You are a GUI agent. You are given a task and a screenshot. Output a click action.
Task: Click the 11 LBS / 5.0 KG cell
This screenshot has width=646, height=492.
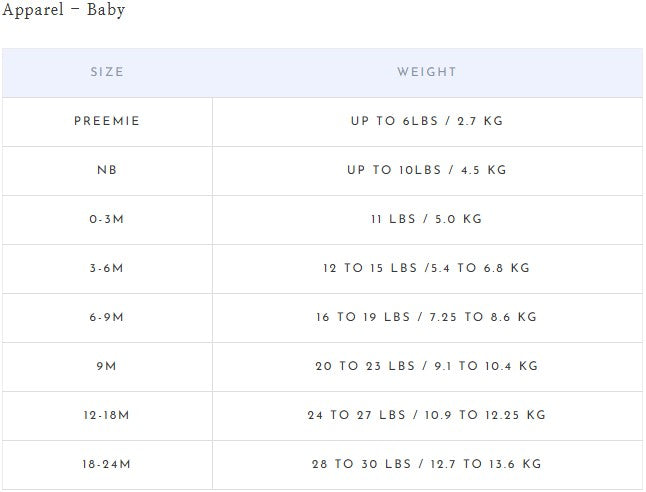426,219
